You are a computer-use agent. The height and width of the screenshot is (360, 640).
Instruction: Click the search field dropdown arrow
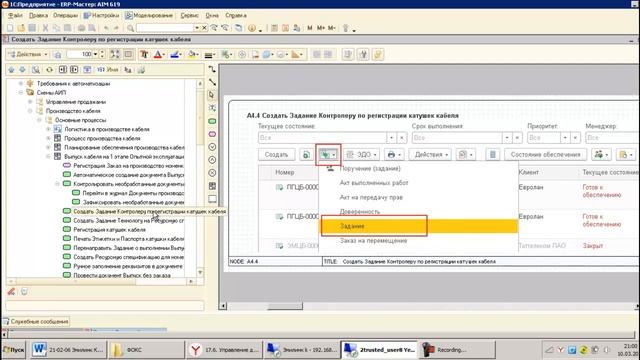tap(197, 28)
